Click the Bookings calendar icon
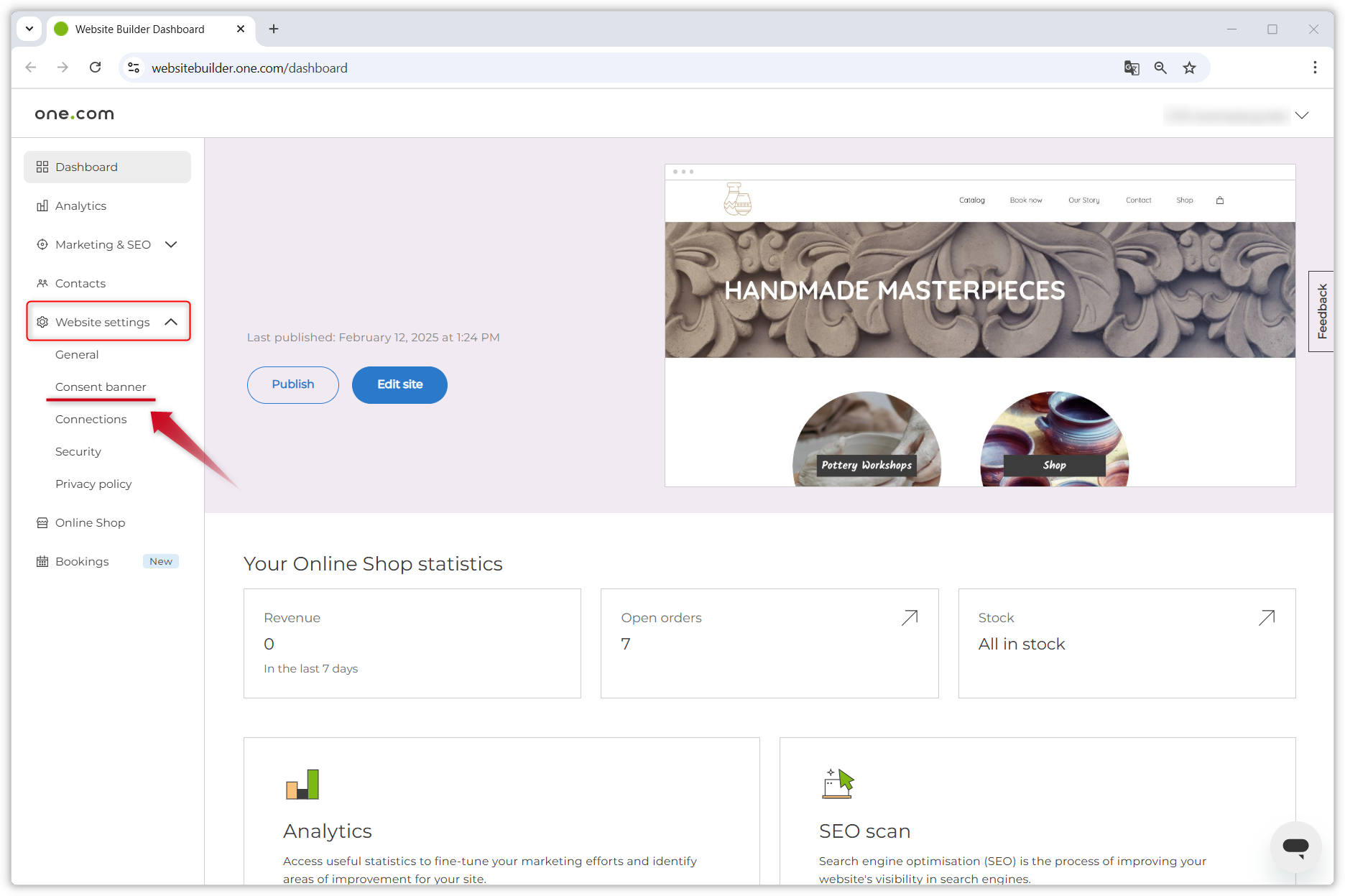Image resolution: width=1345 pixels, height=896 pixels. (42, 561)
